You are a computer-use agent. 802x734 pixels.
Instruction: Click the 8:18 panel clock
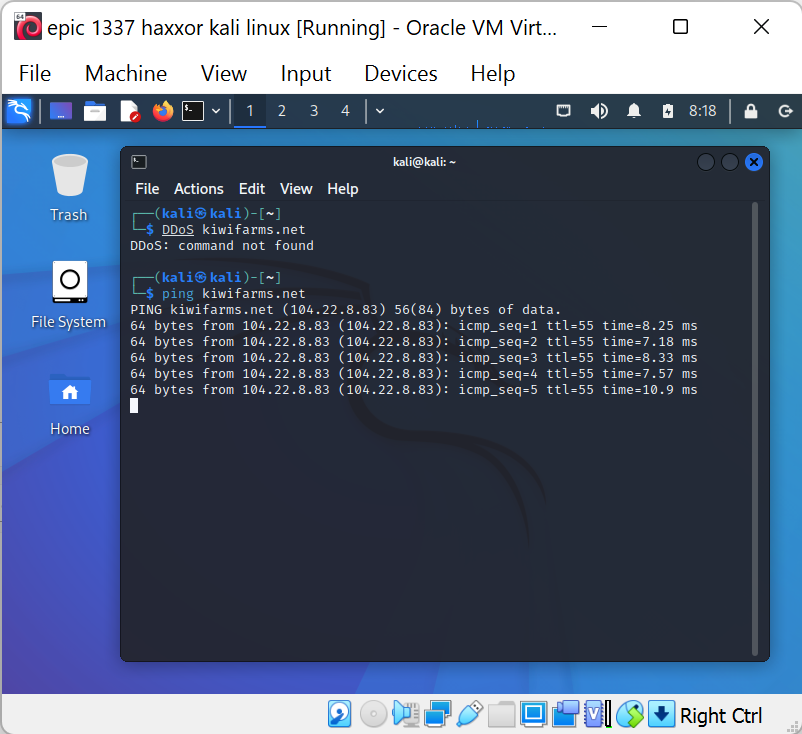(x=702, y=111)
